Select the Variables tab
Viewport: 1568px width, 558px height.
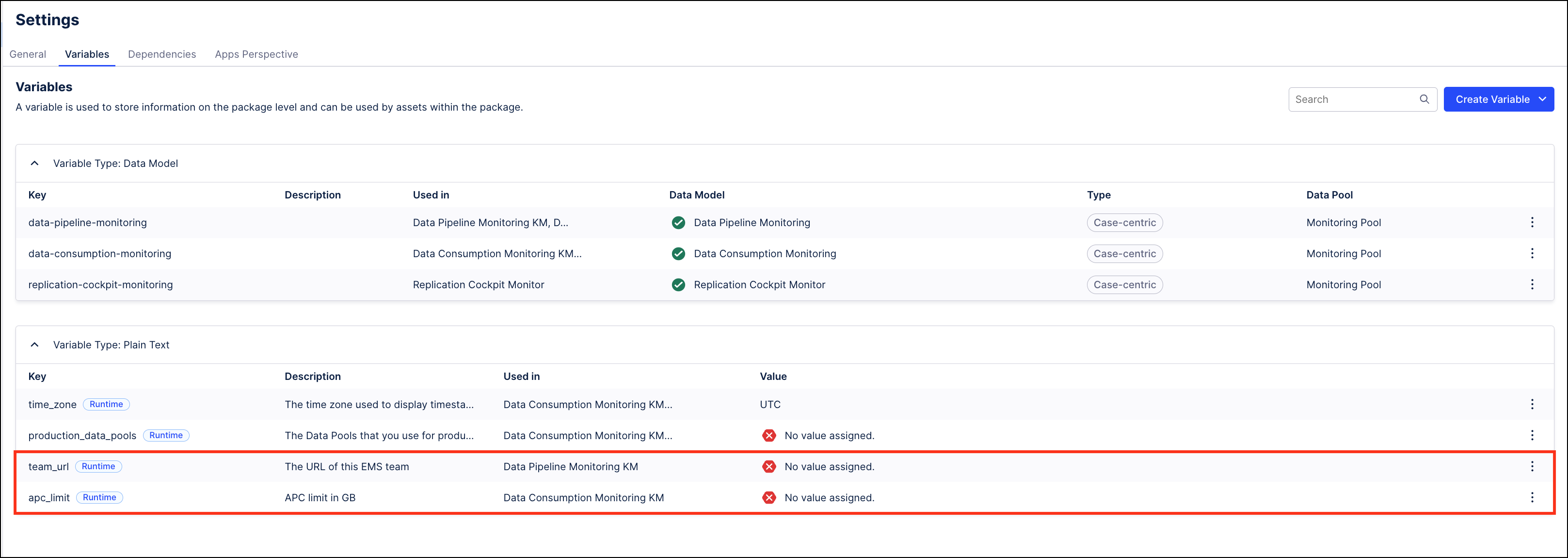tap(87, 54)
